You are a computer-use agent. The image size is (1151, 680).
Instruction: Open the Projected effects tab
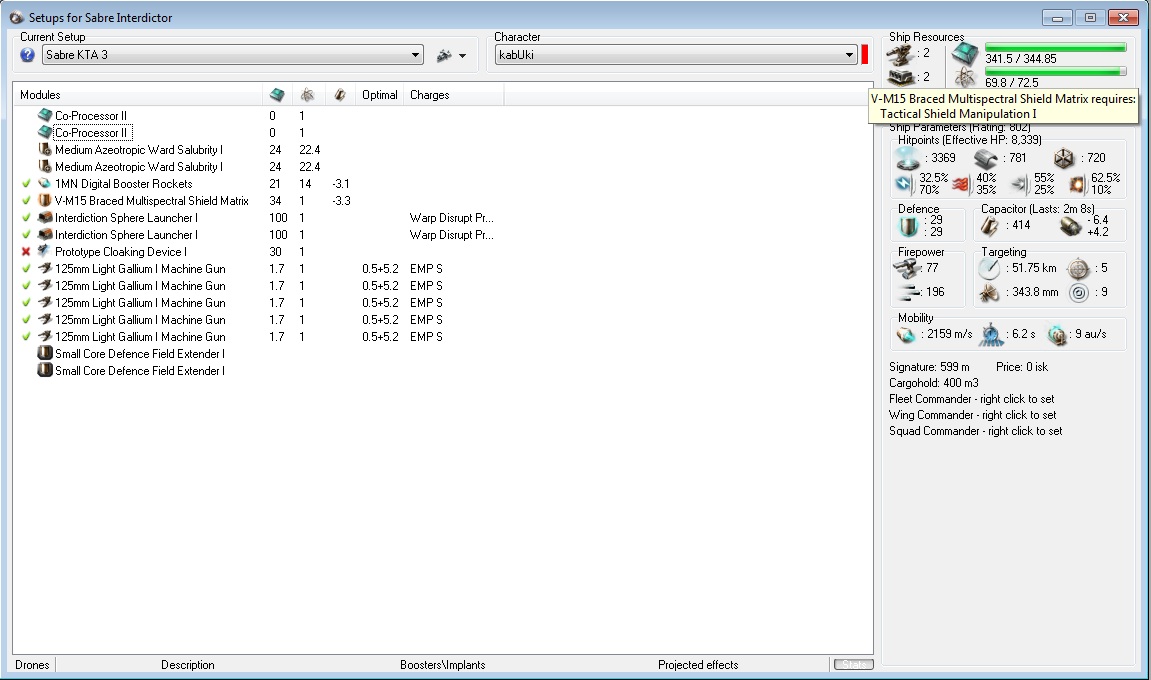698,665
